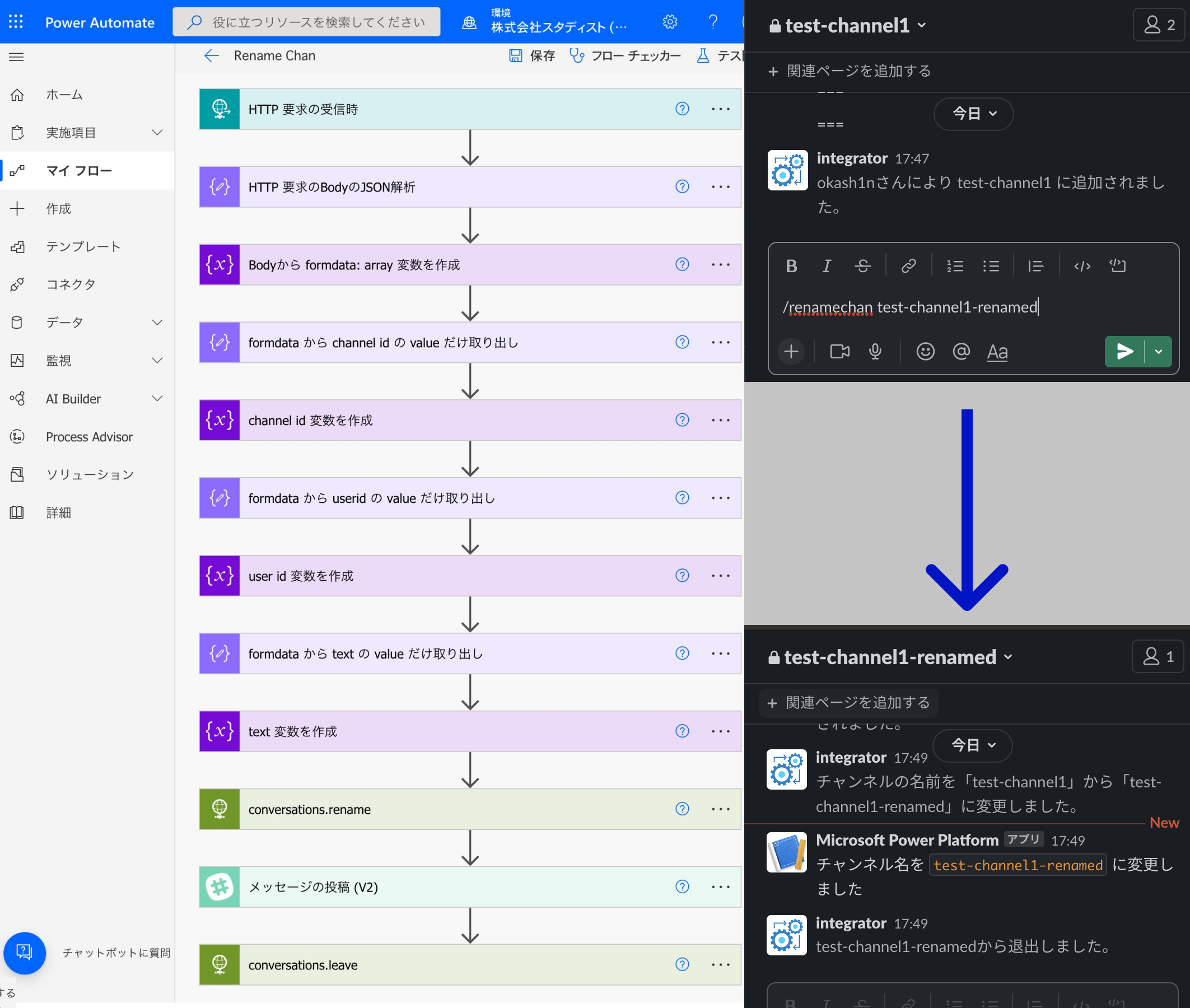Image resolution: width=1190 pixels, height=1008 pixels.
Task: Toggle the Aa formatting visibility button
Action: [x=997, y=352]
